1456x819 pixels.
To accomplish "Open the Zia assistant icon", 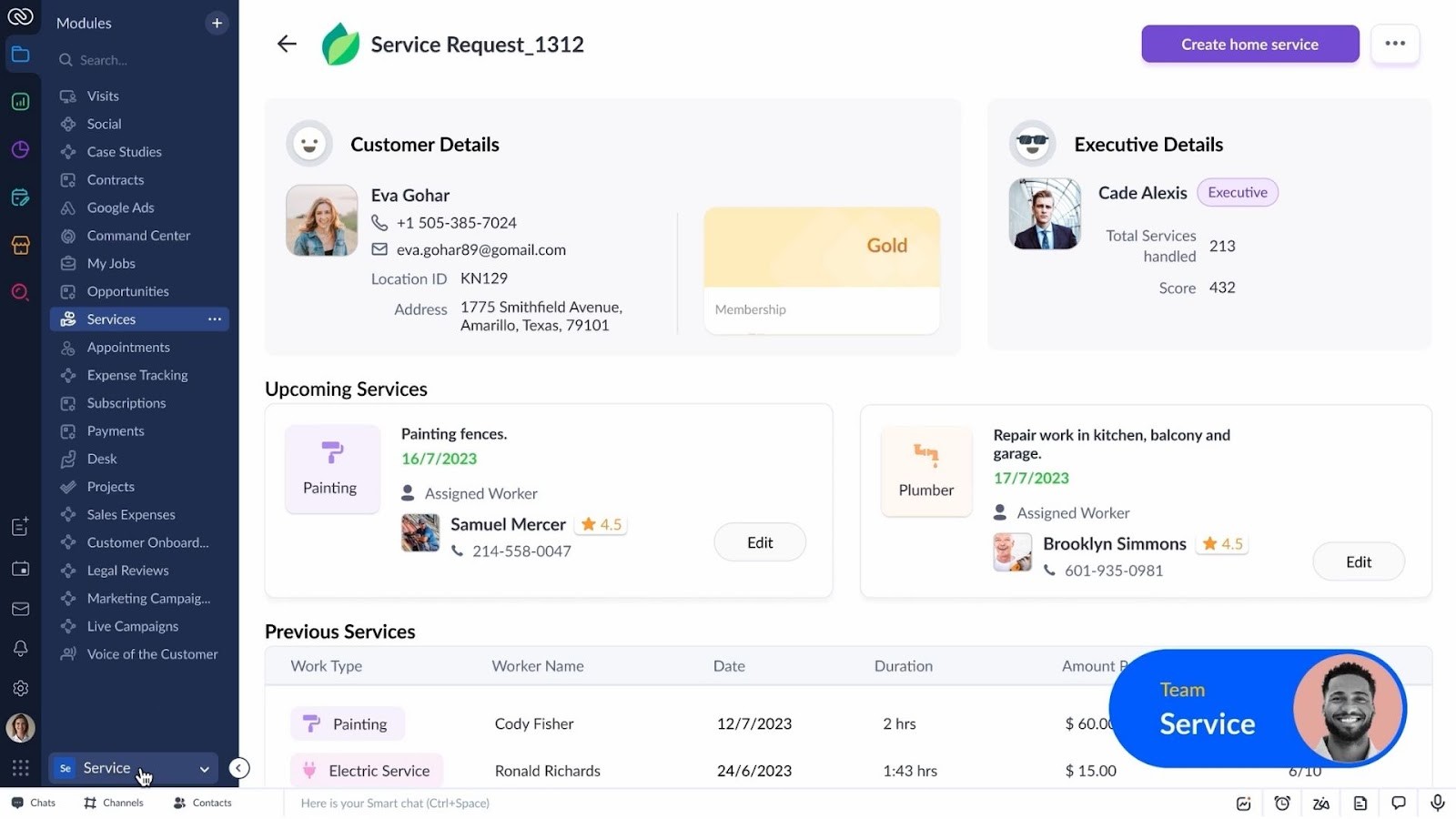I will (1320, 803).
